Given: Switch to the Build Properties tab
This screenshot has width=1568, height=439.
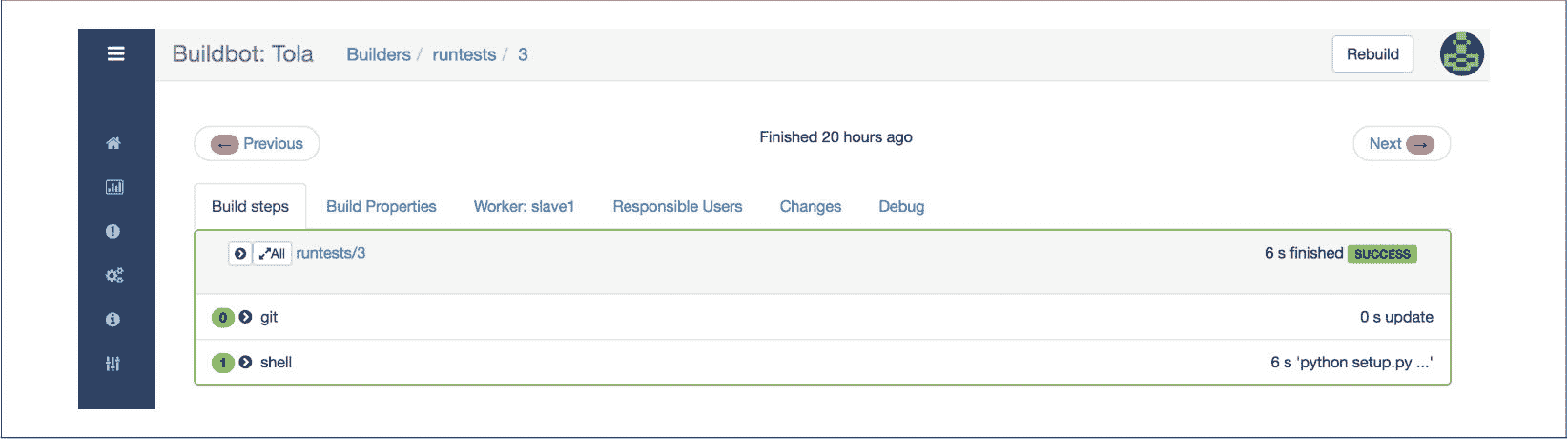Looking at the screenshot, I should tap(381, 206).
